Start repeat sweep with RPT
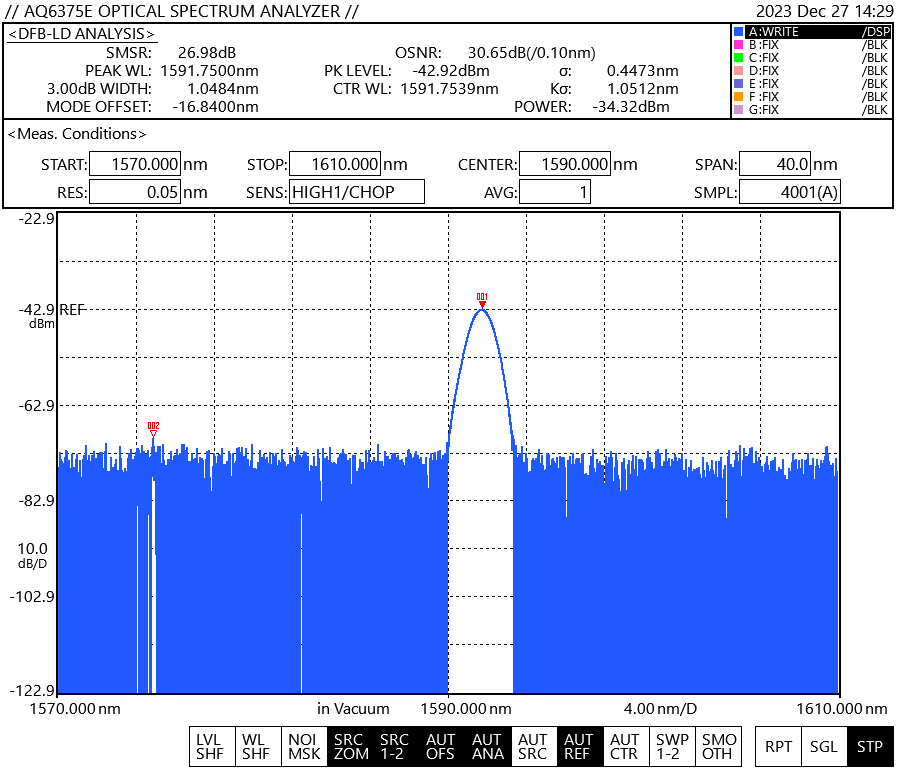This screenshot has width=899, height=768. 779,746
